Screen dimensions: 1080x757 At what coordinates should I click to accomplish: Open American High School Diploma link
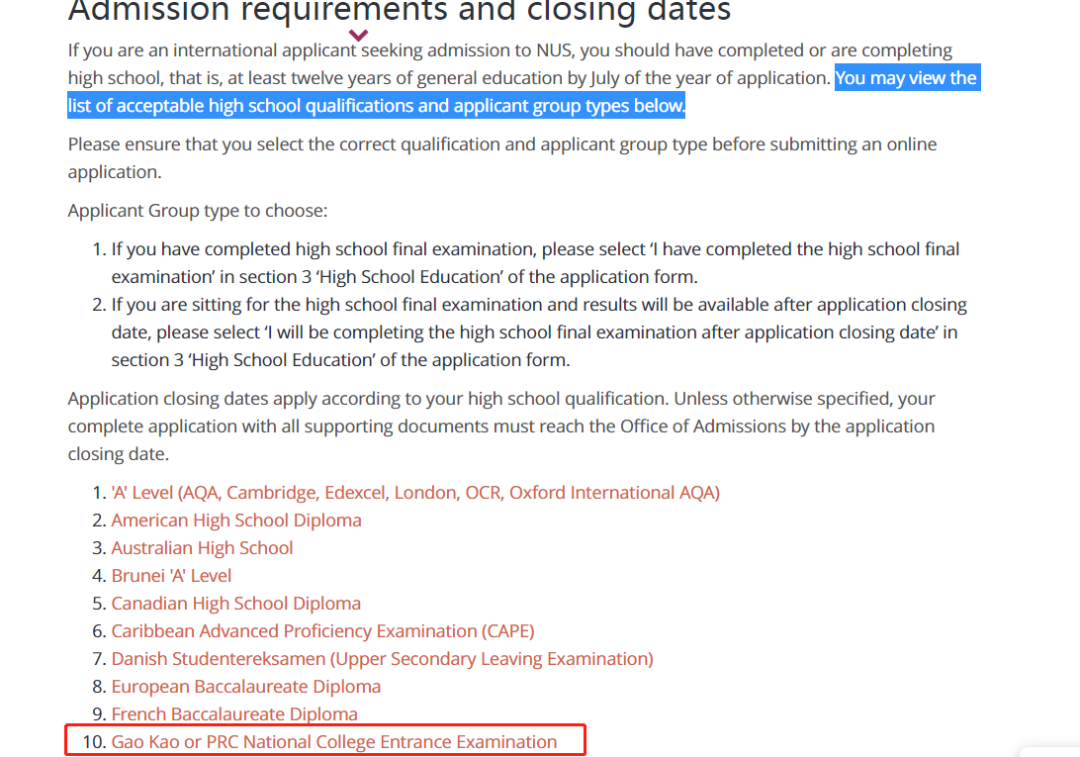(236, 520)
